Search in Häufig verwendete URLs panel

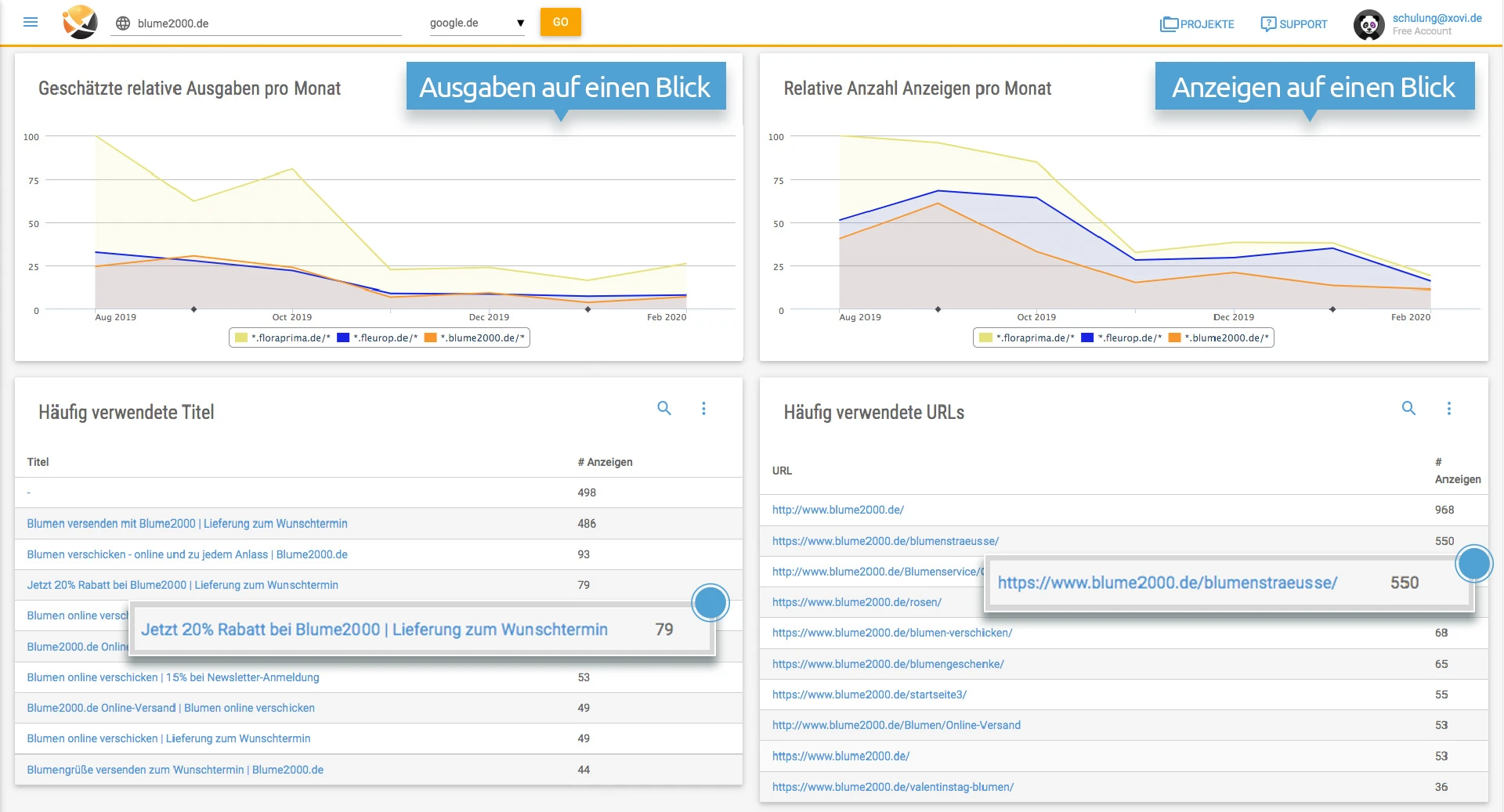[1408, 408]
